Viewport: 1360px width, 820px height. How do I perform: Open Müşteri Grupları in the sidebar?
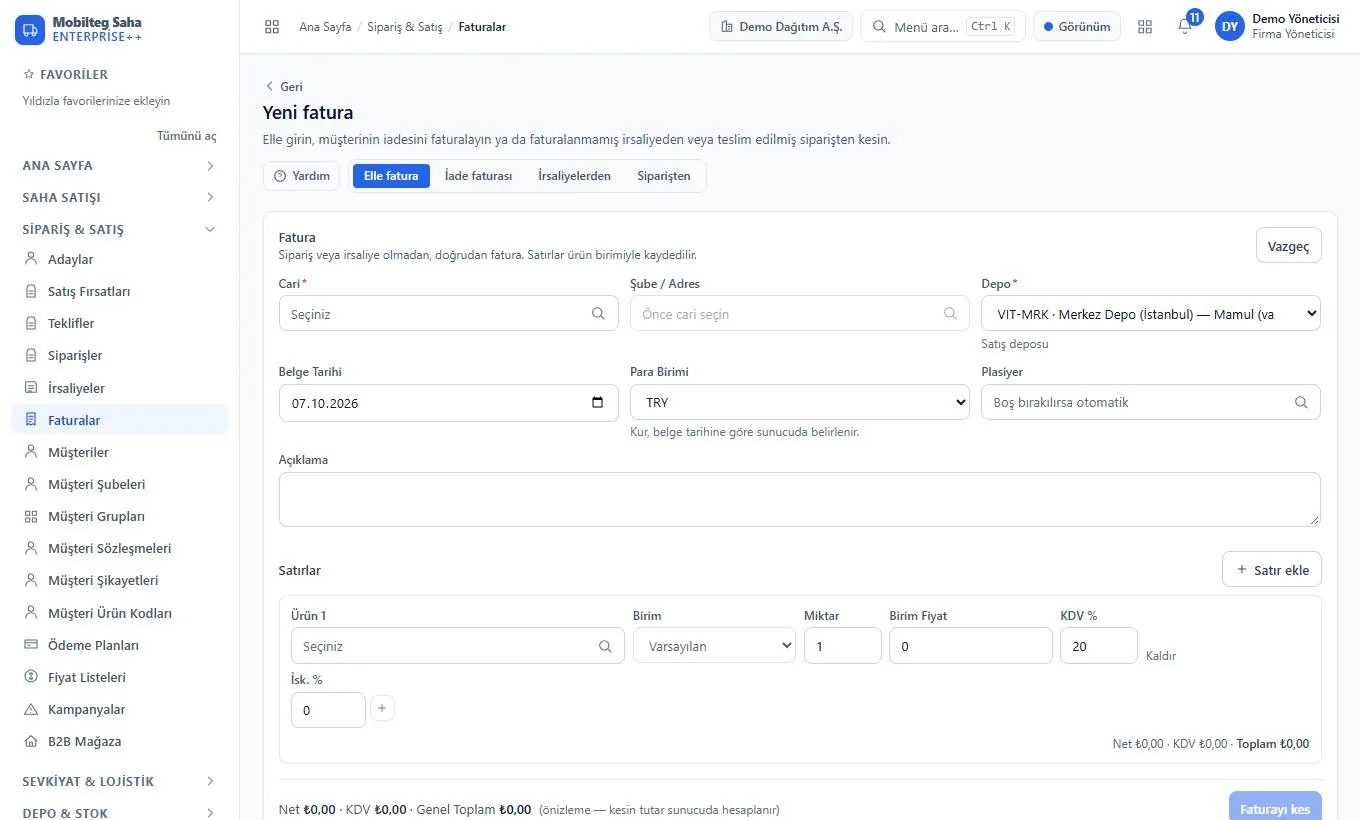click(120, 516)
